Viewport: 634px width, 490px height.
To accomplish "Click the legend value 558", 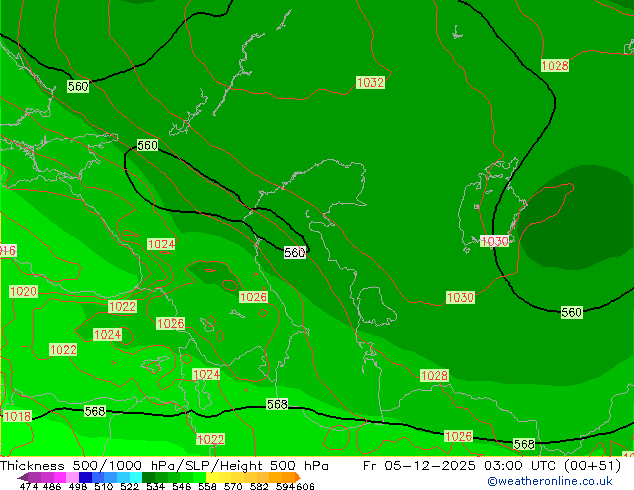I will [x=207, y=486].
